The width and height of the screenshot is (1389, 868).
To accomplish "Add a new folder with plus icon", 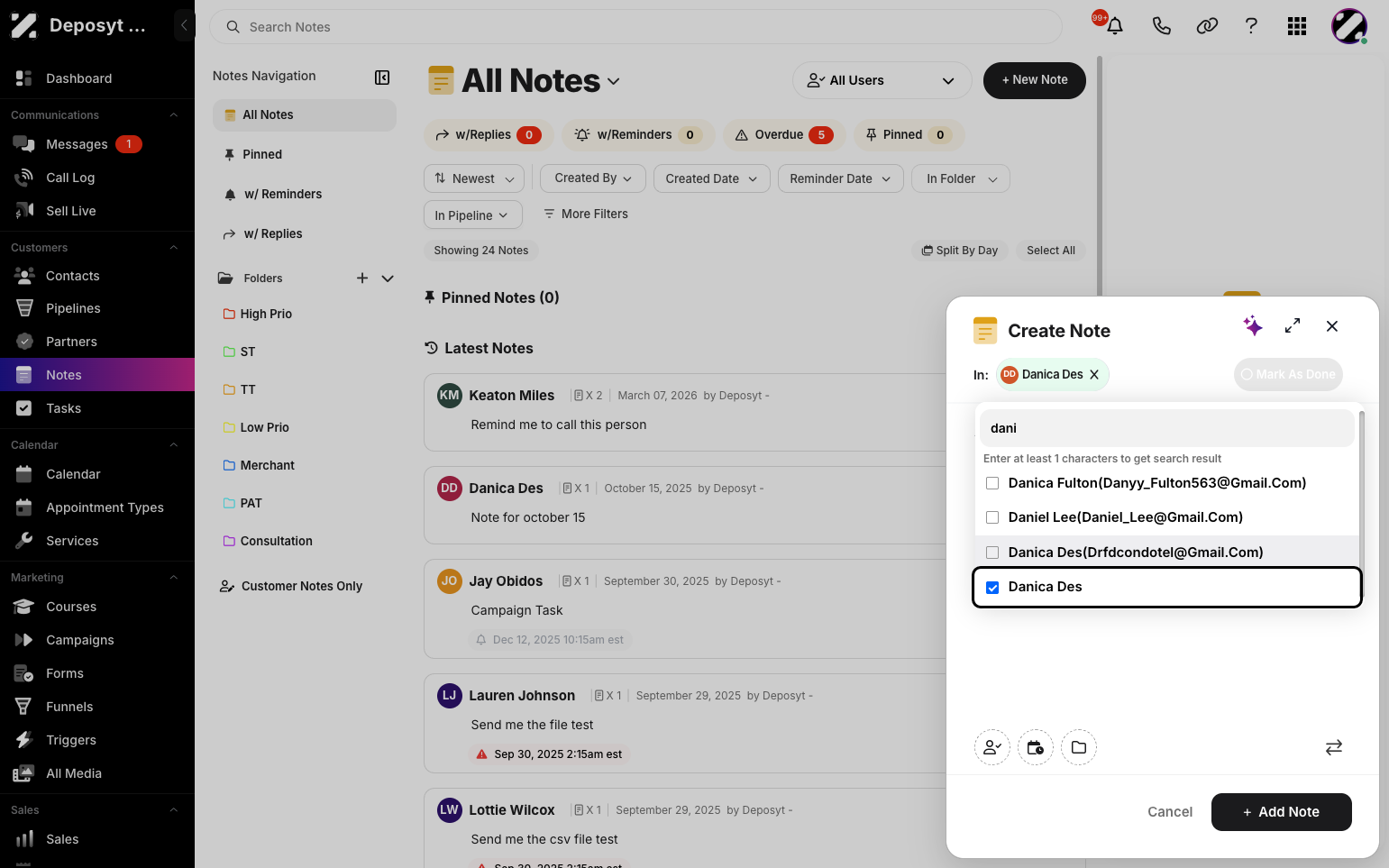I will (362, 279).
